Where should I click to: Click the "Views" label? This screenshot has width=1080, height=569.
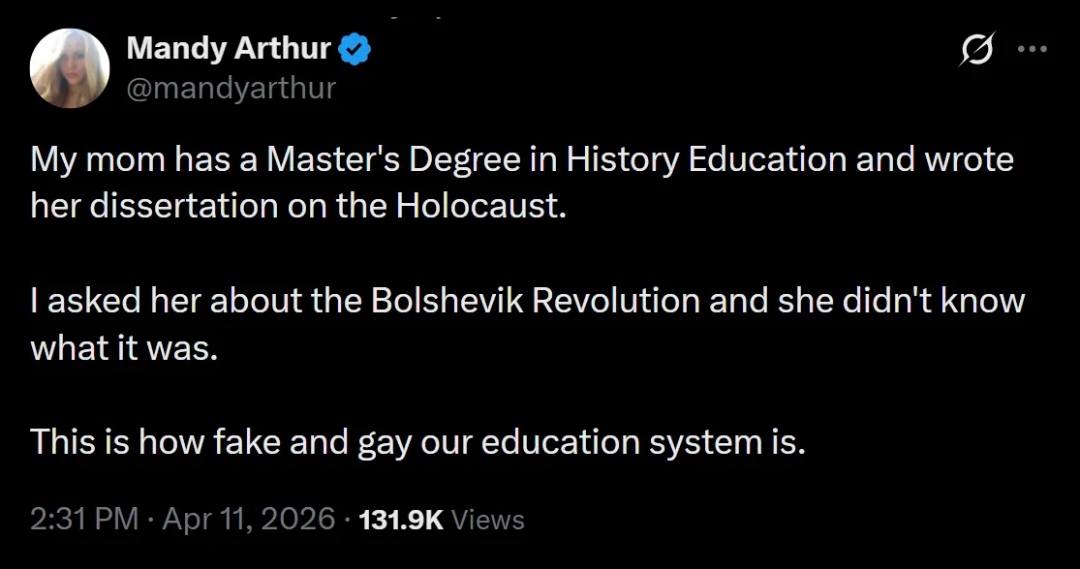point(488,520)
